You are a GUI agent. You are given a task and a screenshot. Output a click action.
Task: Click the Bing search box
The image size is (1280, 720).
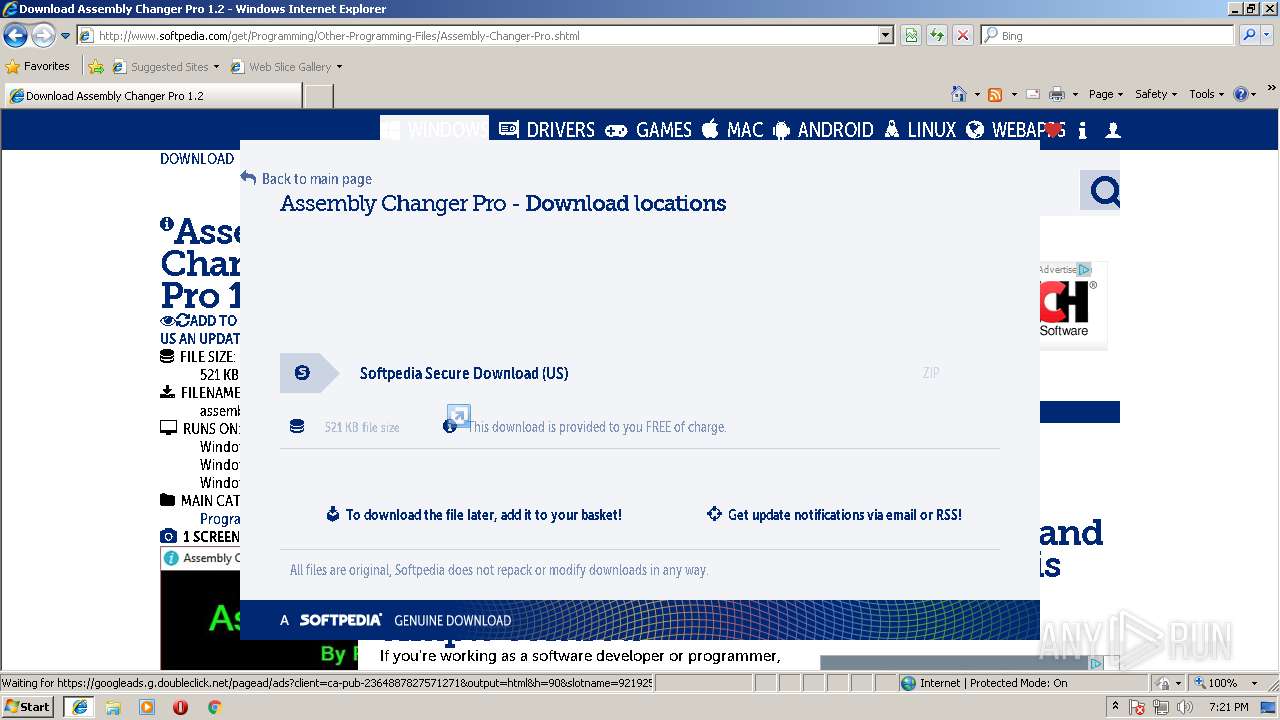point(1107,36)
